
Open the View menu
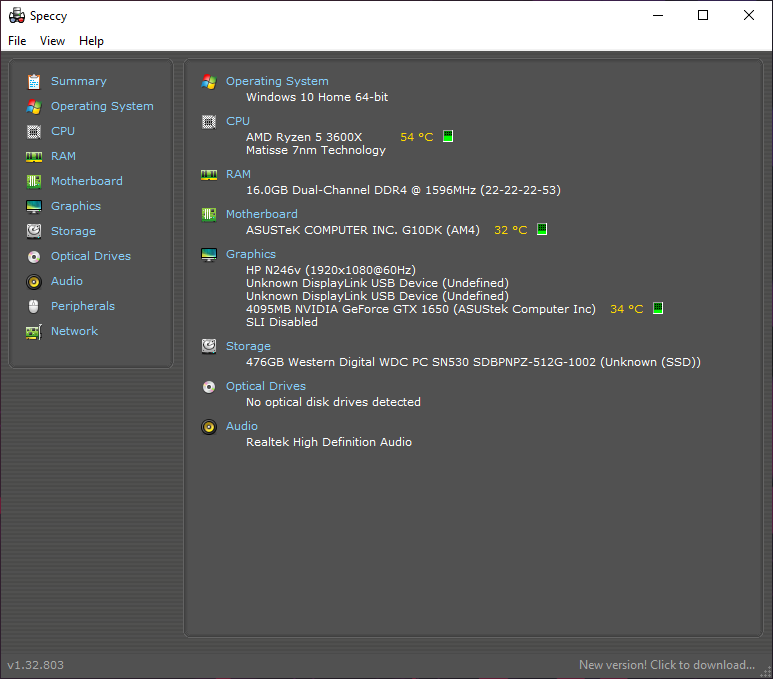coord(52,41)
